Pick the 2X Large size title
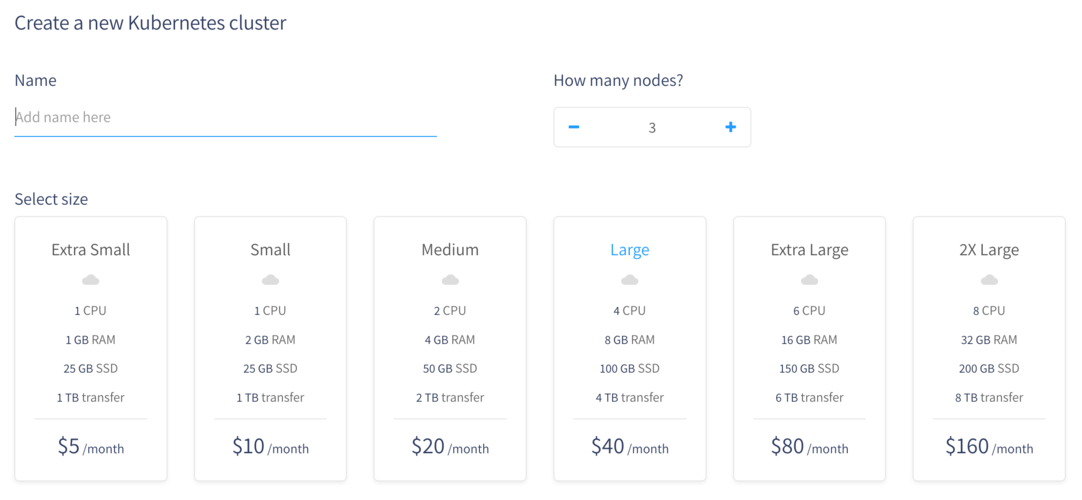Image resolution: width=1082 pixels, height=500 pixels. tap(989, 250)
